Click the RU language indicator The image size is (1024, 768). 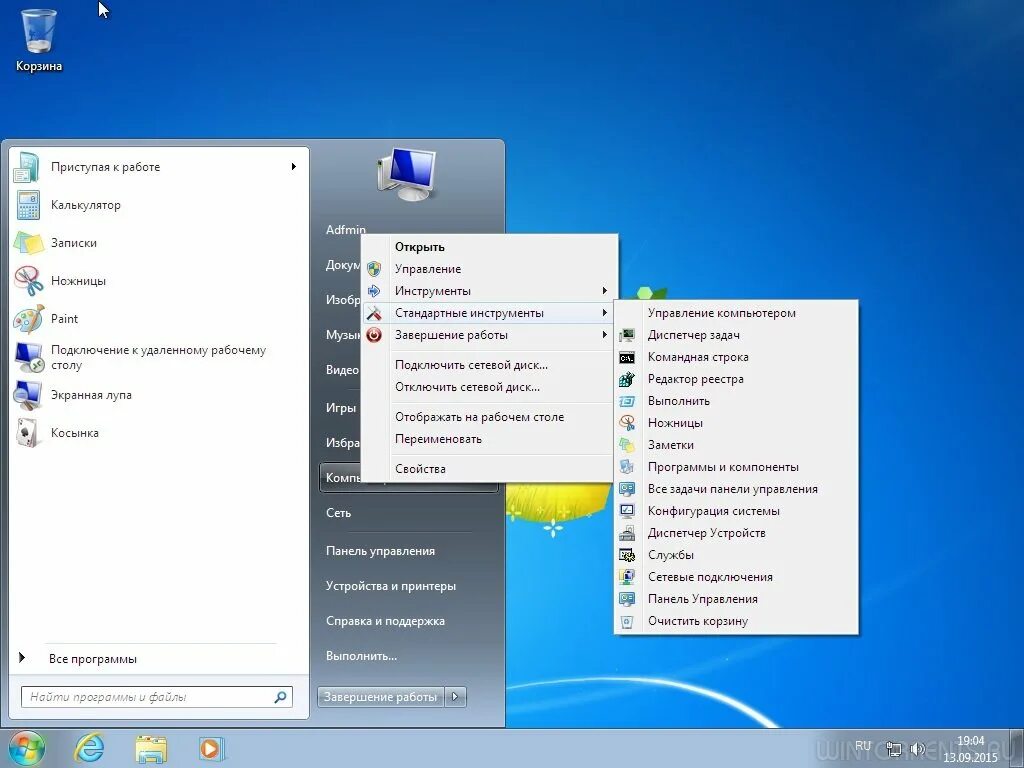[x=863, y=746]
